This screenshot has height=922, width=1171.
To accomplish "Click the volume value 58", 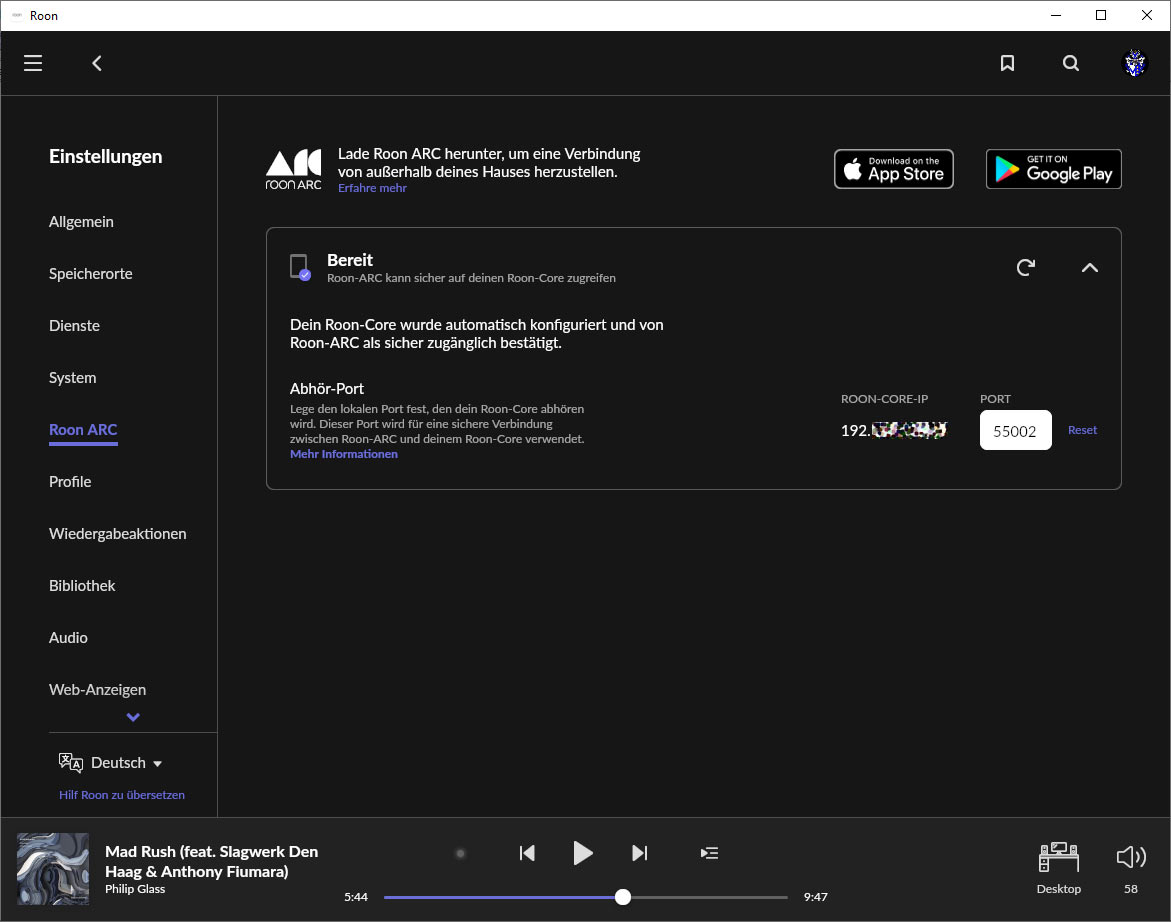I will coord(1131,889).
